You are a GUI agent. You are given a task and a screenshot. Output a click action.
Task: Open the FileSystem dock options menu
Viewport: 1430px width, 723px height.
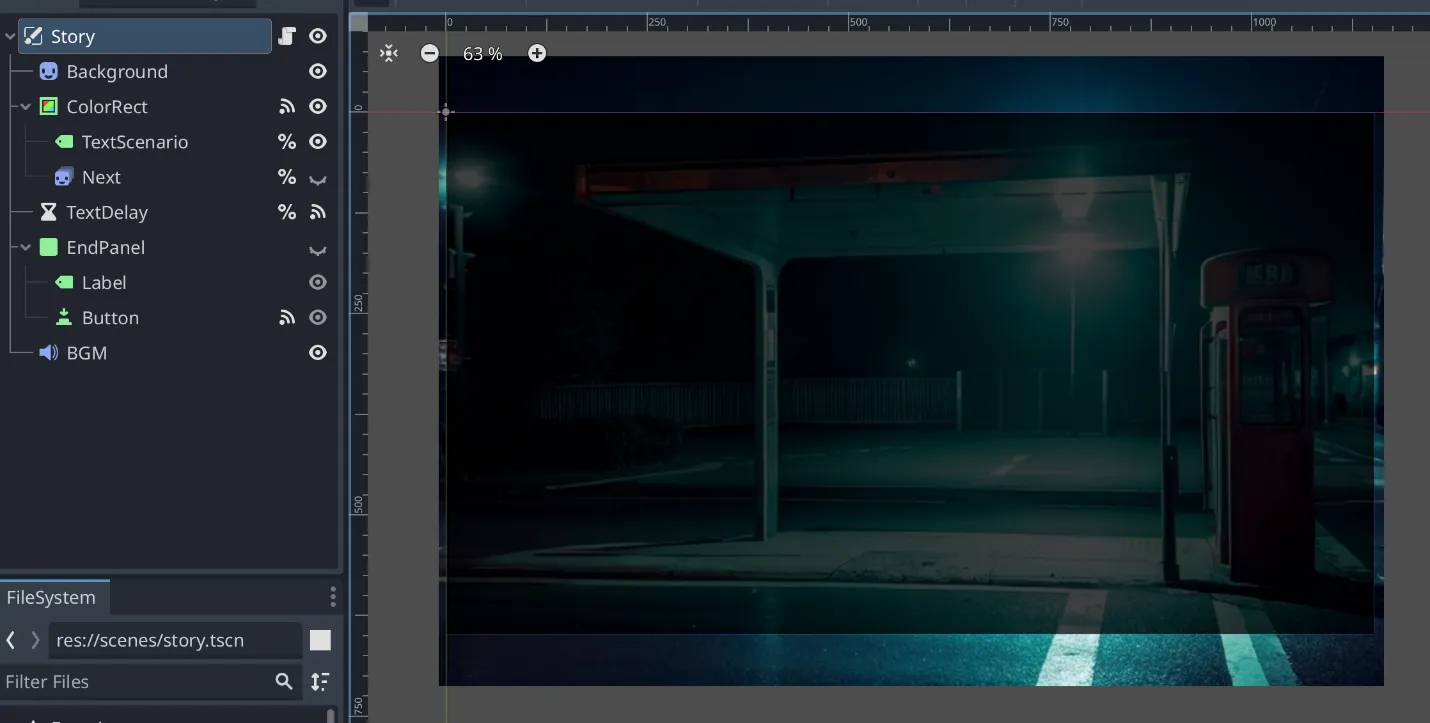click(333, 597)
